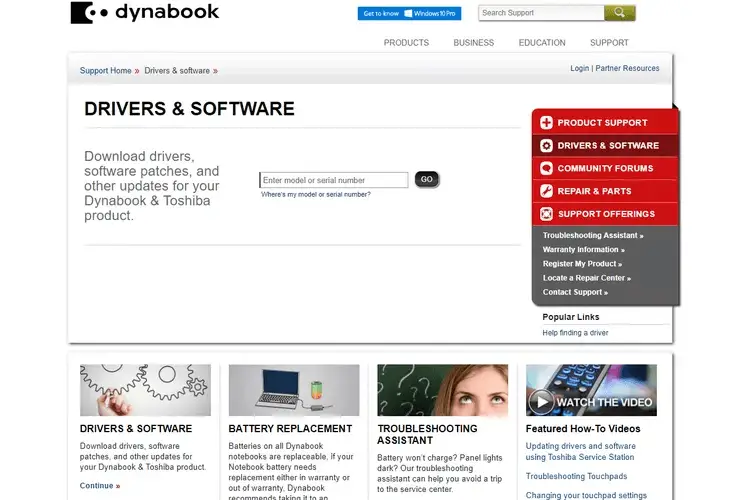
Task: Click the Popular Links heading
Action: pos(571,317)
